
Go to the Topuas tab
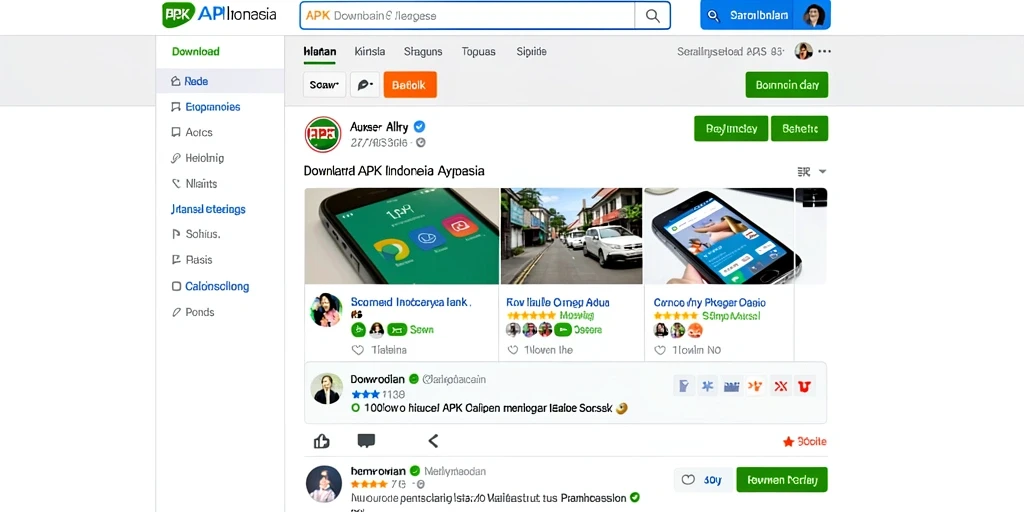point(479,52)
